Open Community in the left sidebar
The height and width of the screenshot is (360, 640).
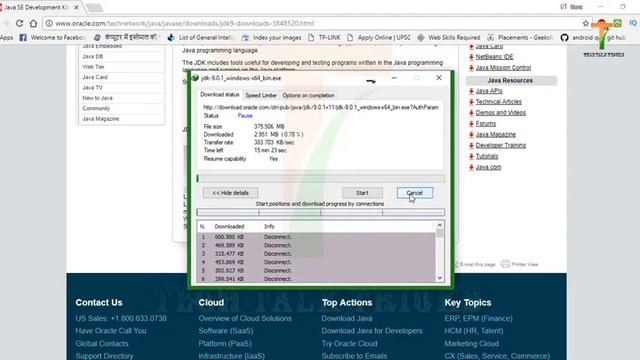[x=96, y=108]
